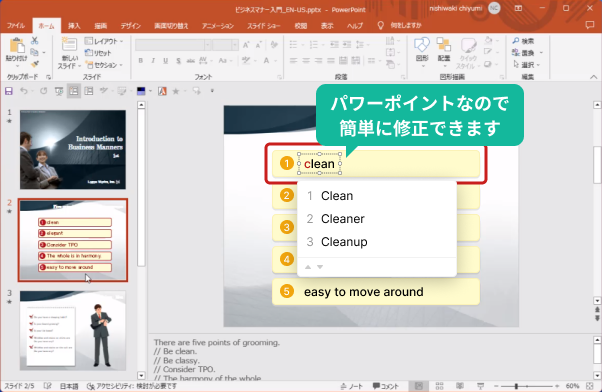Switch to Slide Sorter view in status bar
602x392 pixels.
[440, 386]
